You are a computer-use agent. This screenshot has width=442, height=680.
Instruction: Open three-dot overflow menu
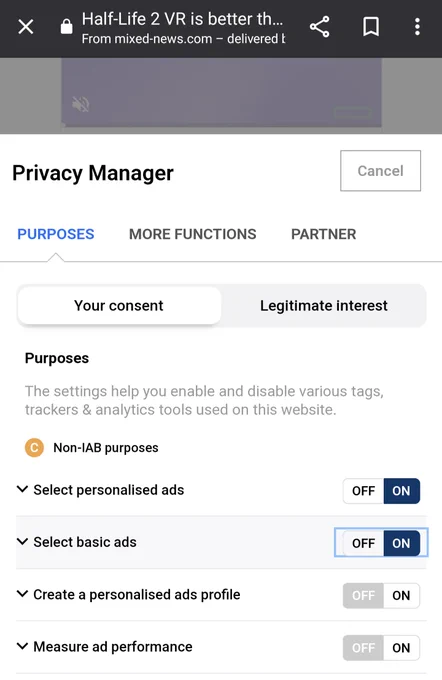pos(417,27)
